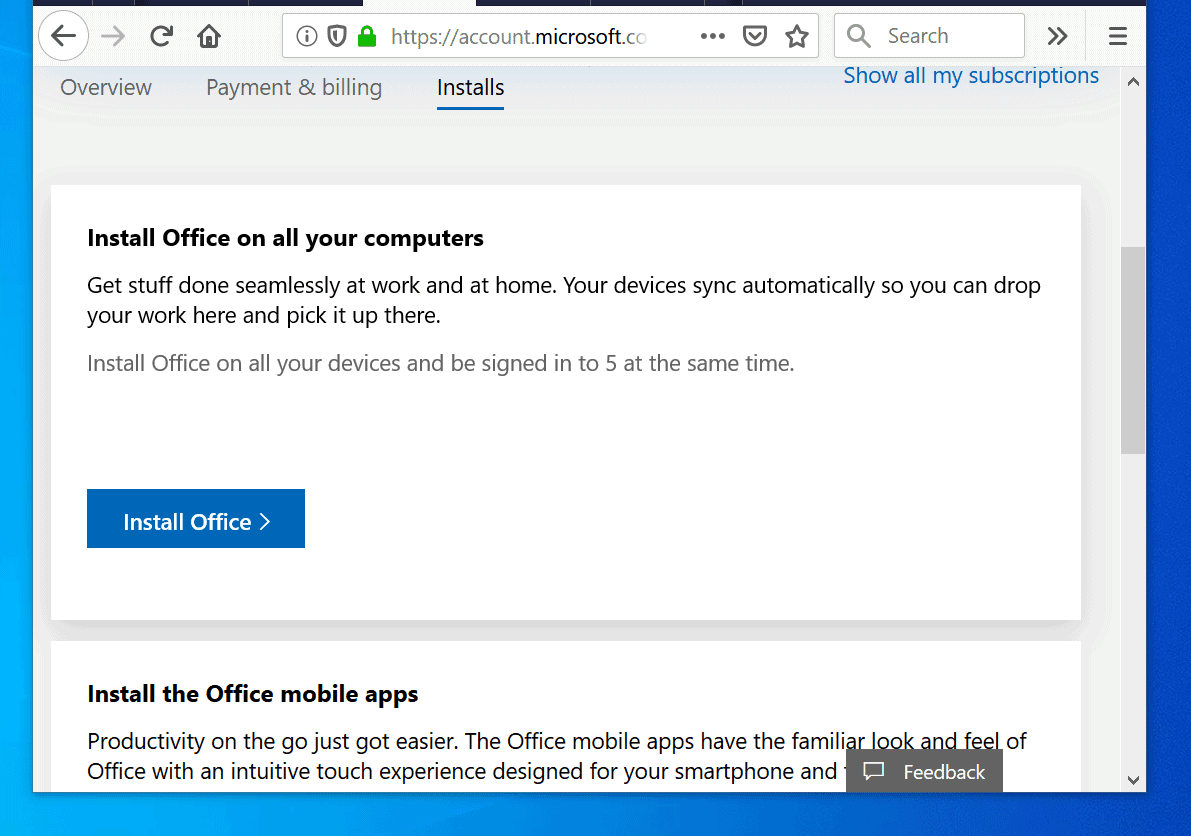The width and height of the screenshot is (1191, 836).
Task: Click the content blocking shield icon
Action: pos(336,35)
